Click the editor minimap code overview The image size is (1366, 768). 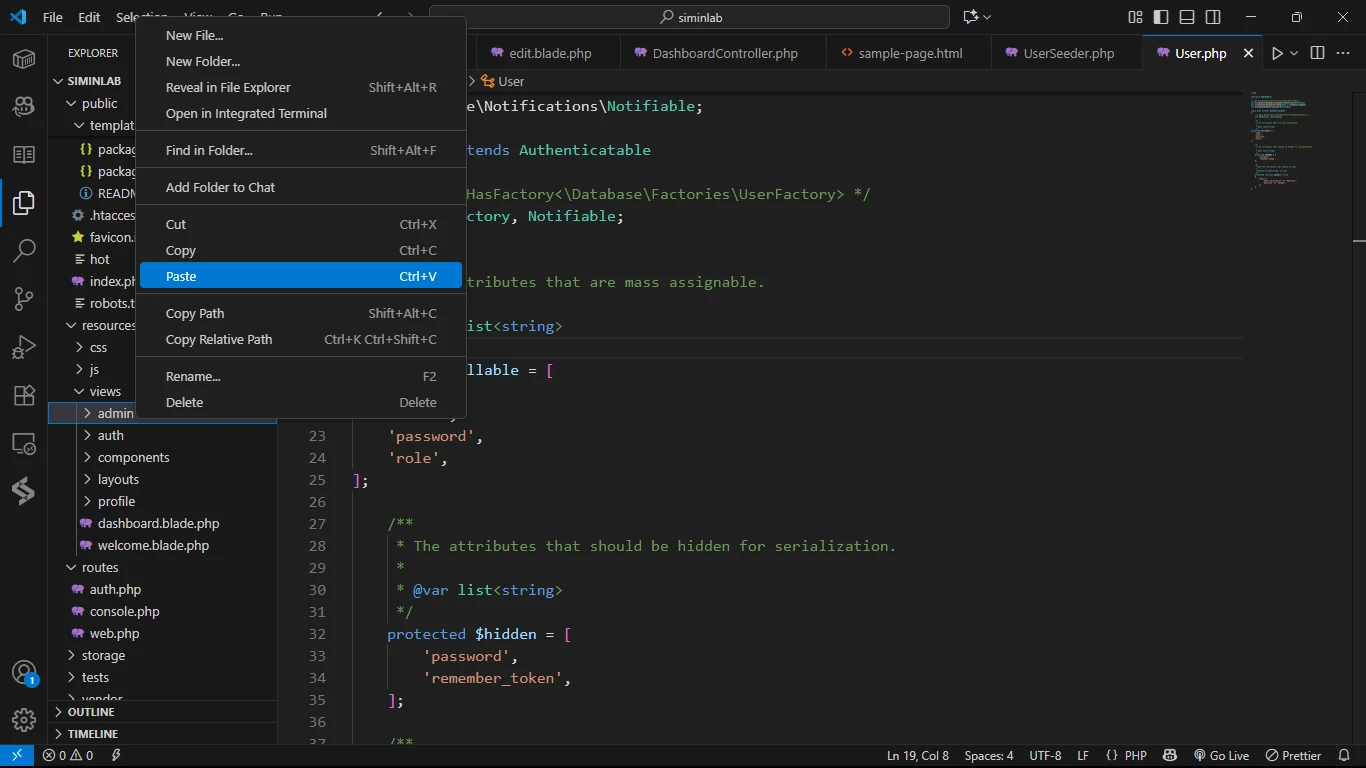pos(1280,140)
